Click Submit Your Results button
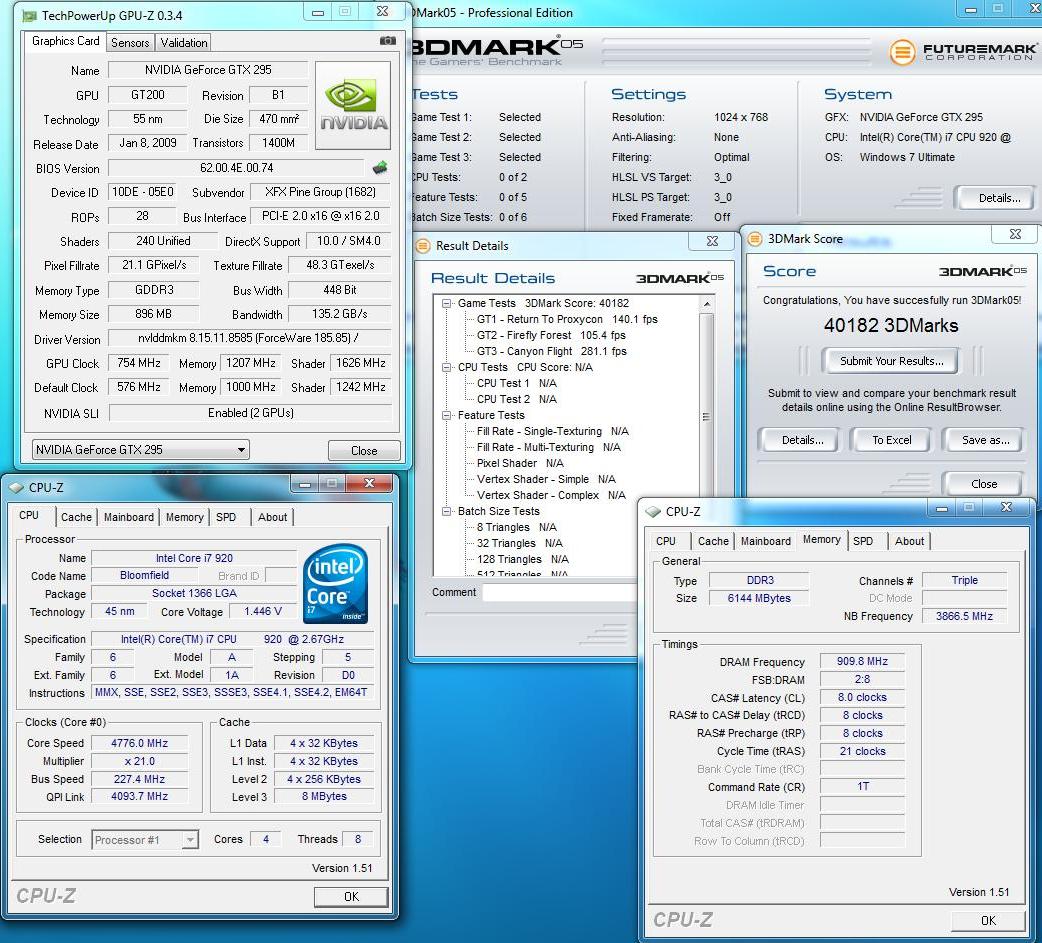Screen dimensions: 1042x943 891,361
